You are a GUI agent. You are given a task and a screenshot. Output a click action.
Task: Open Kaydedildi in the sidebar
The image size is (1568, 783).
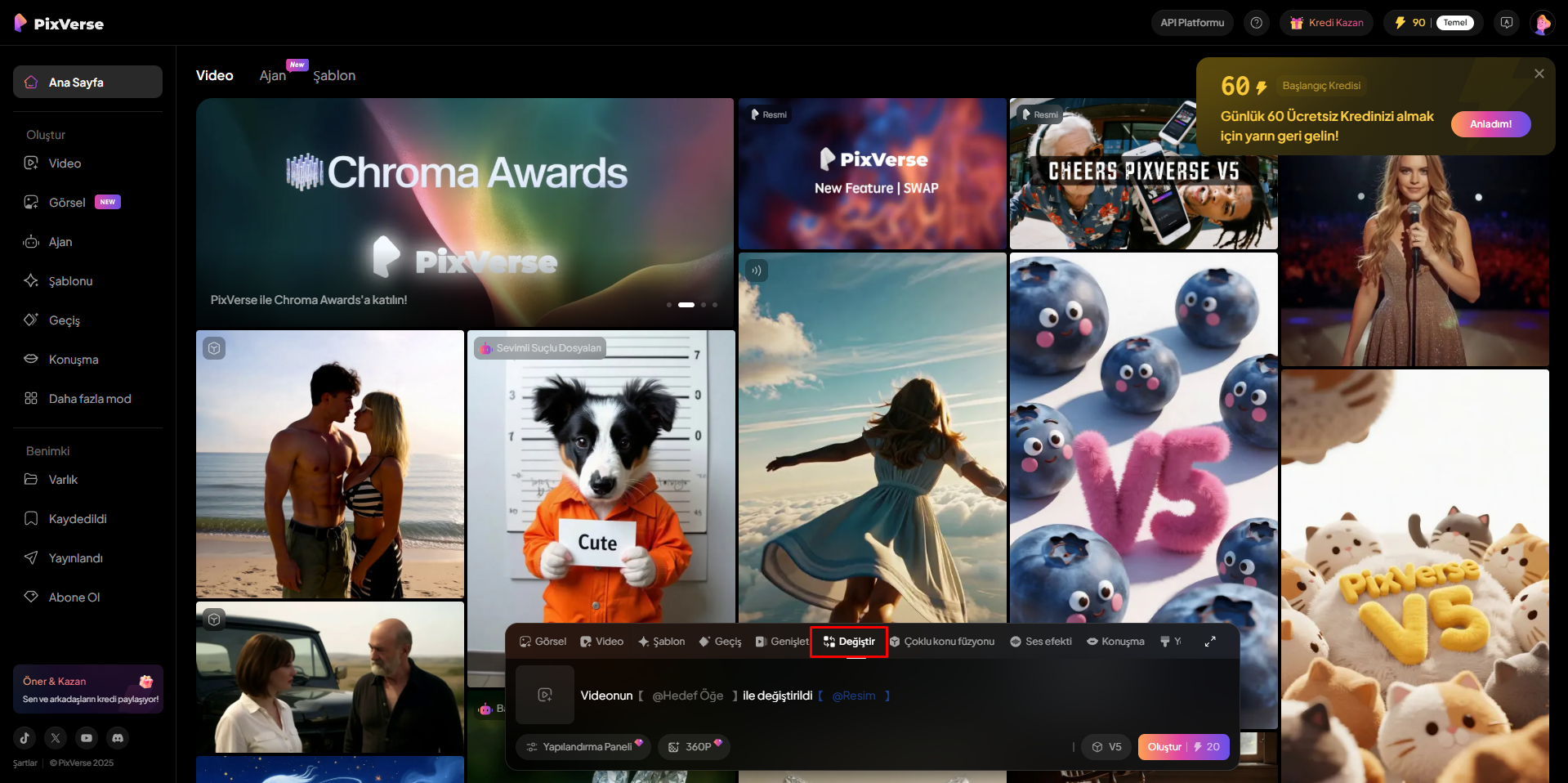point(87,519)
